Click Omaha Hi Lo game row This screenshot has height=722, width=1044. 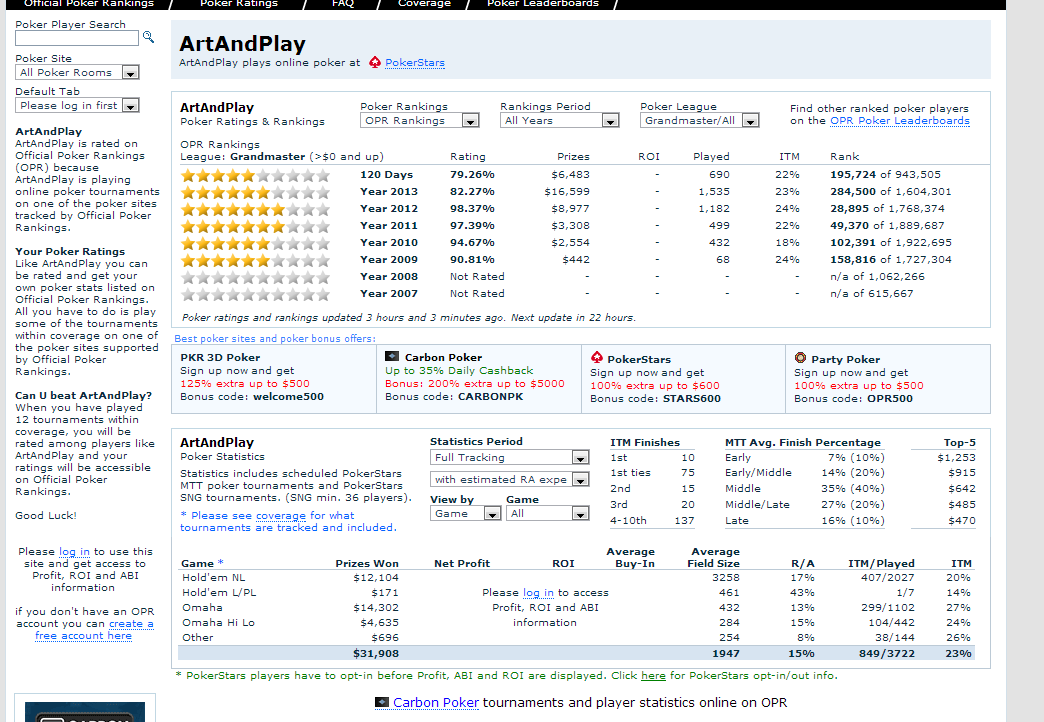576,622
